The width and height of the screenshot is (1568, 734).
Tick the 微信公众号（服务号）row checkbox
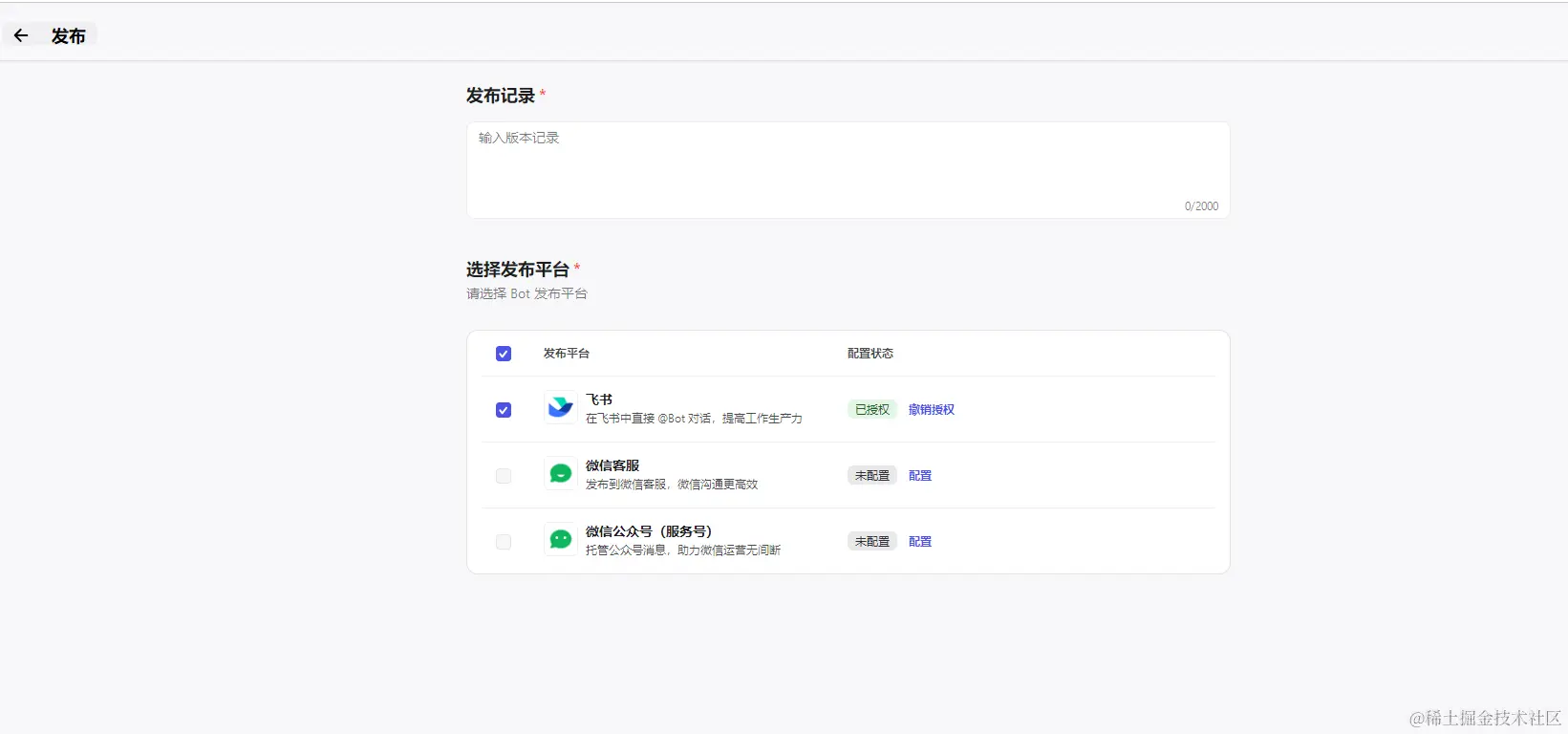[x=504, y=542]
